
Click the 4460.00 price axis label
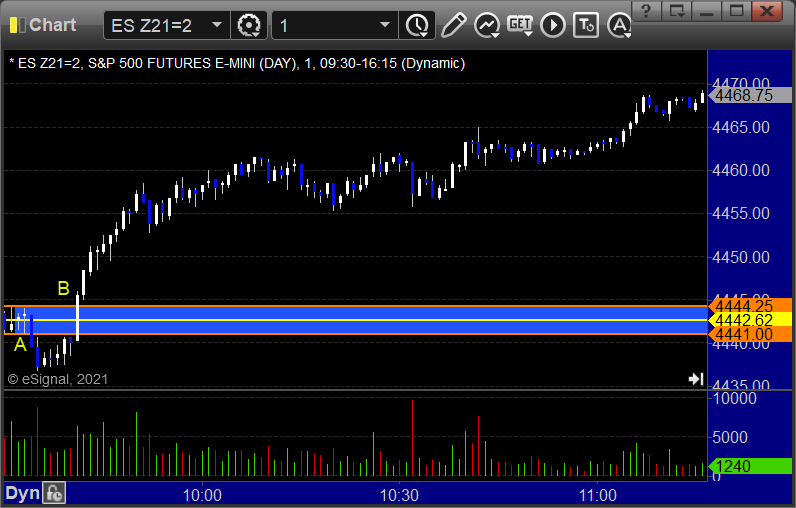pos(741,170)
